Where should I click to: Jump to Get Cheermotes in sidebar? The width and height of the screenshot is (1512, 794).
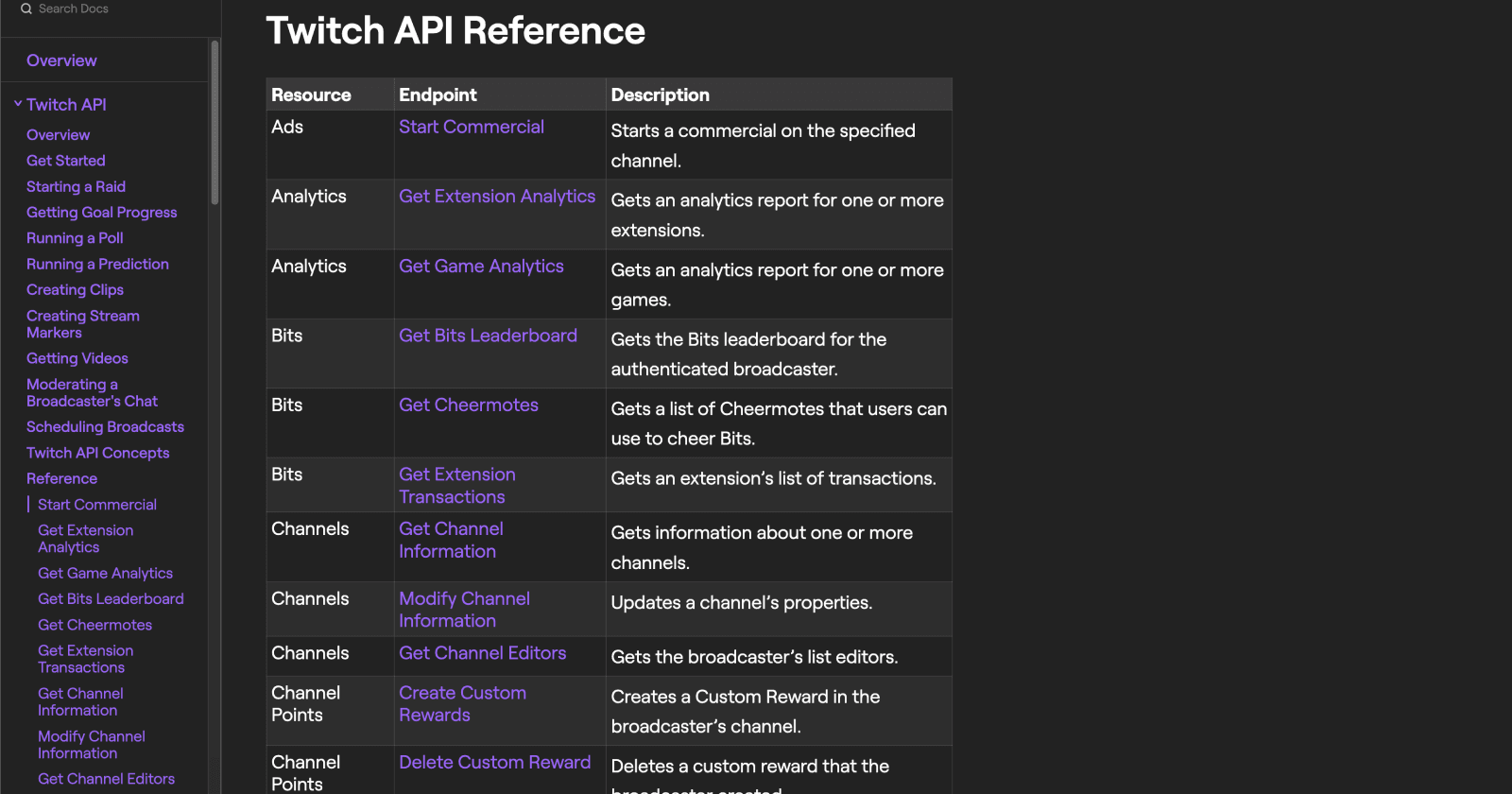coord(94,625)
